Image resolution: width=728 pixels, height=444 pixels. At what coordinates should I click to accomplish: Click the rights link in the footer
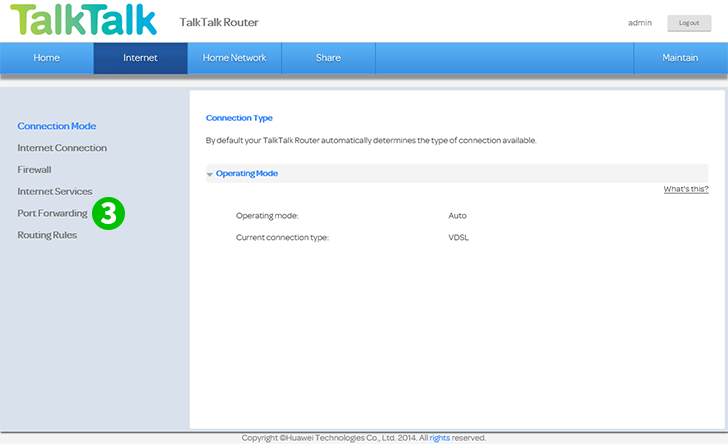[x=440, y=437]
